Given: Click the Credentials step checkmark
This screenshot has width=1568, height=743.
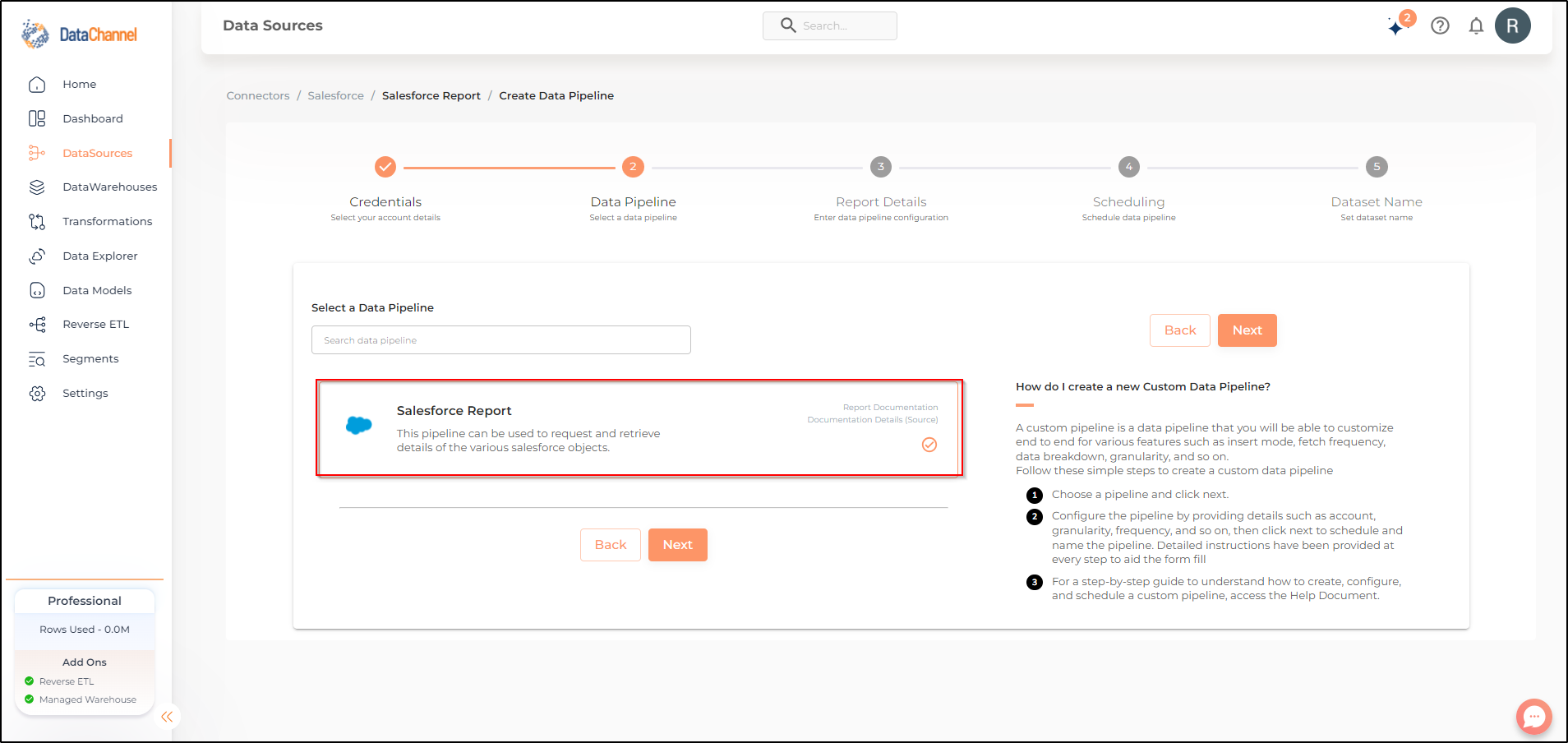Looking at the screenshot, I should pyautogui.click(x=385, y=167).
